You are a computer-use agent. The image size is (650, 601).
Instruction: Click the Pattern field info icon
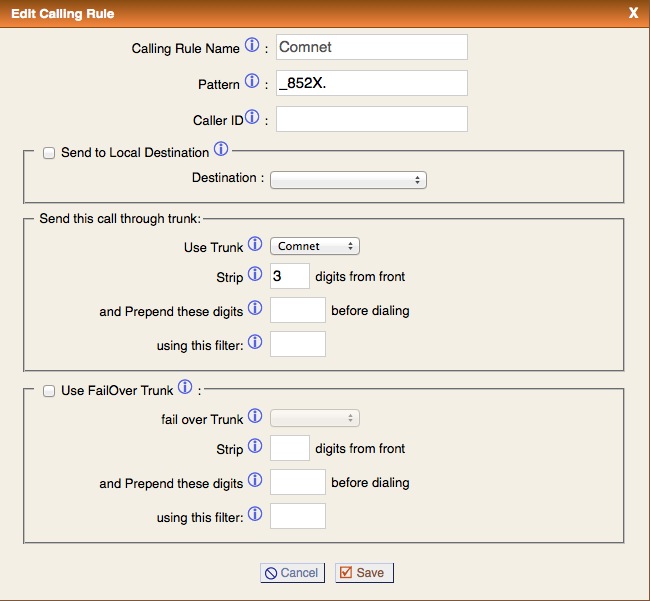[x=252, y=82]
